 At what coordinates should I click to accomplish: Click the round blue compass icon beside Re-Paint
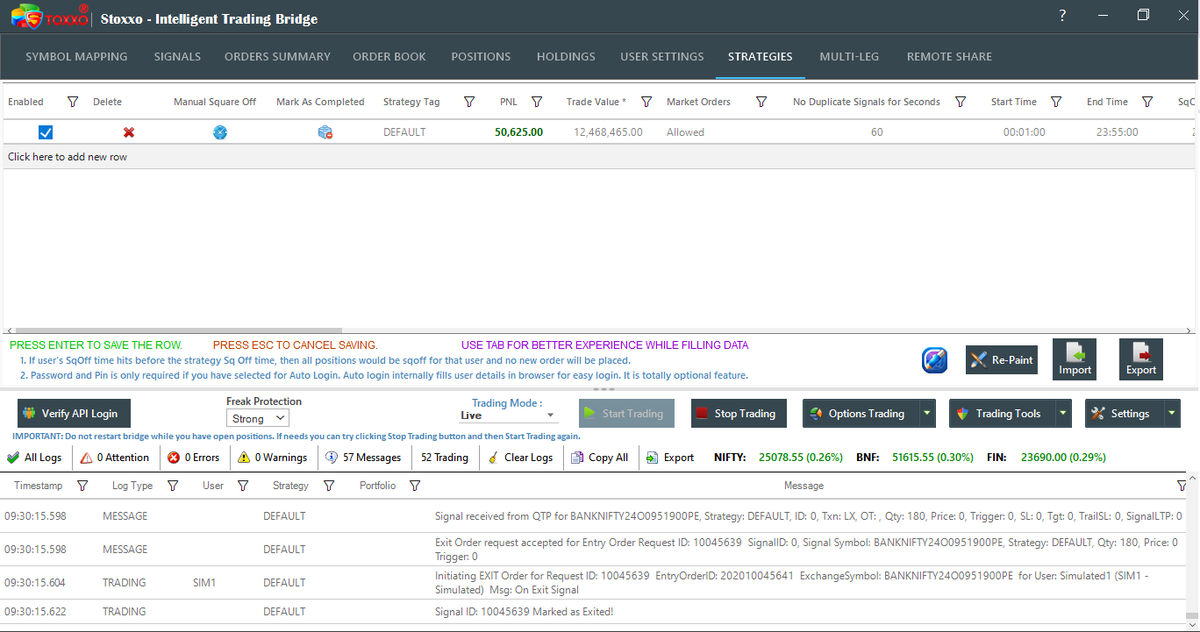click(x=935, y=360)
